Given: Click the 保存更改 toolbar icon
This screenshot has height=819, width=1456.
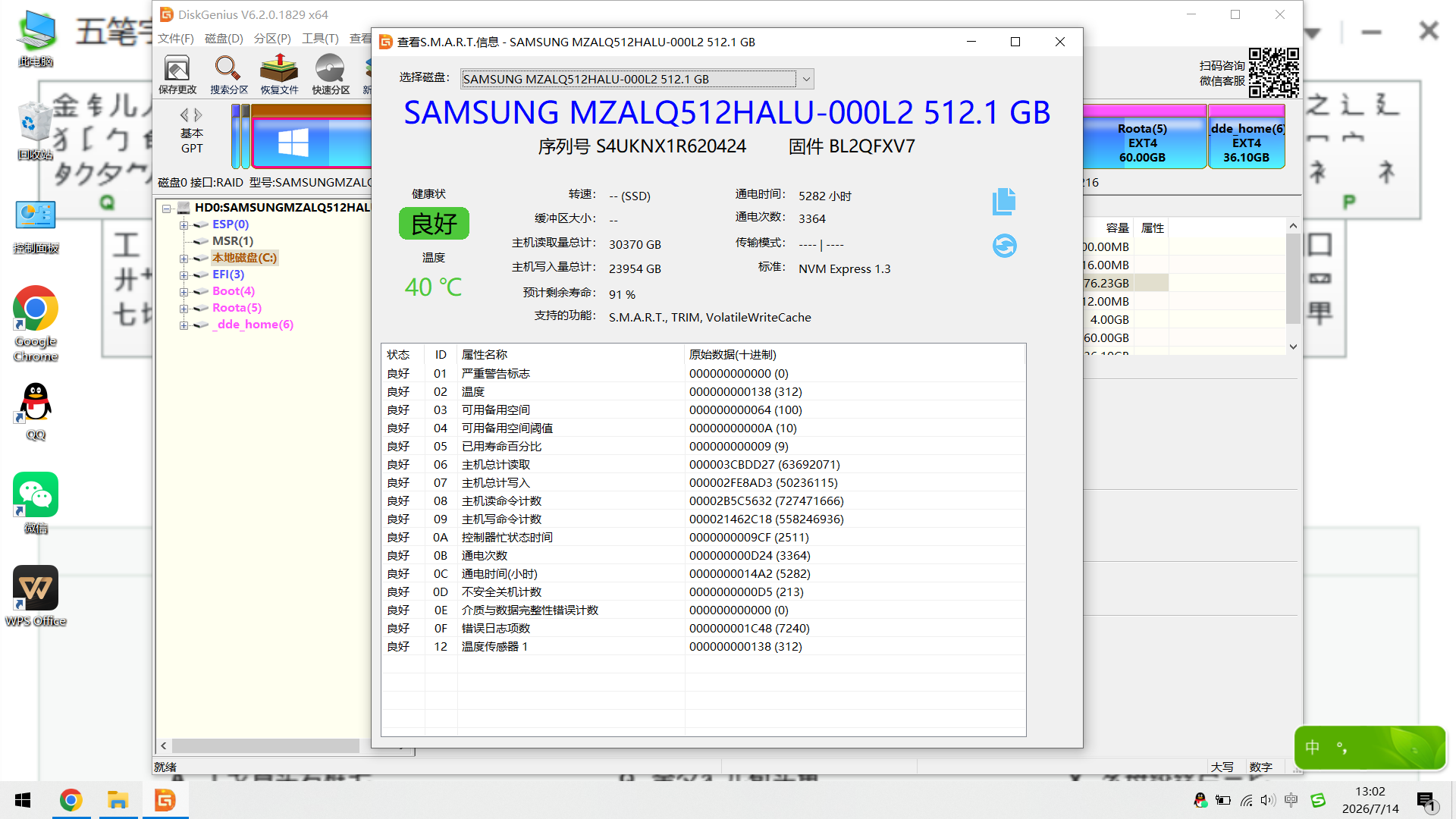Looking at the screenshot, I should click(177, 74).
